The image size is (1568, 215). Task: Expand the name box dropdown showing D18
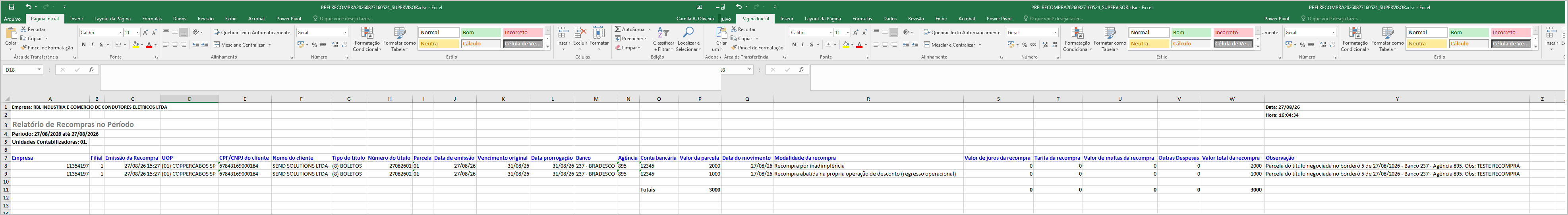point(39,70)
